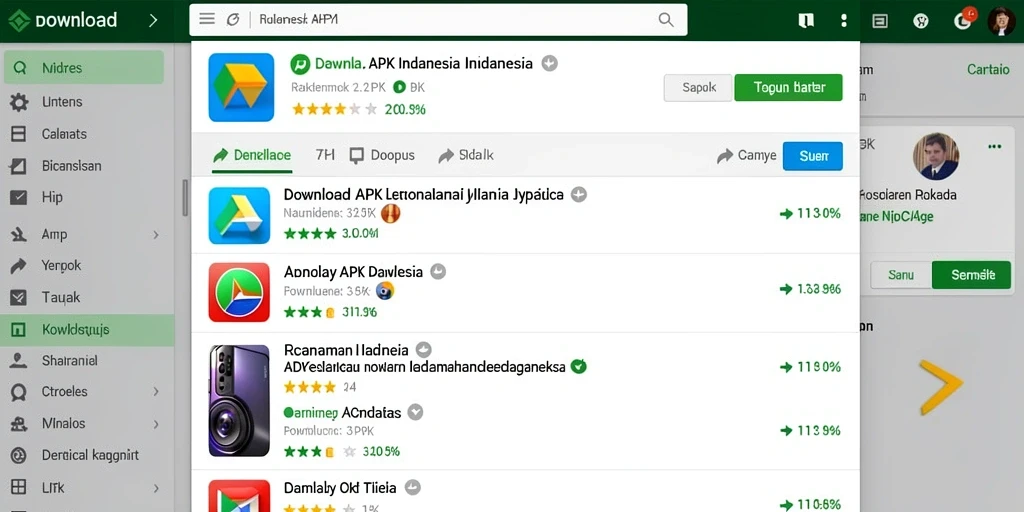1024x512 pixels.
Task: Click the refresh icon beside hamburger menu
Action: point(232,20)
